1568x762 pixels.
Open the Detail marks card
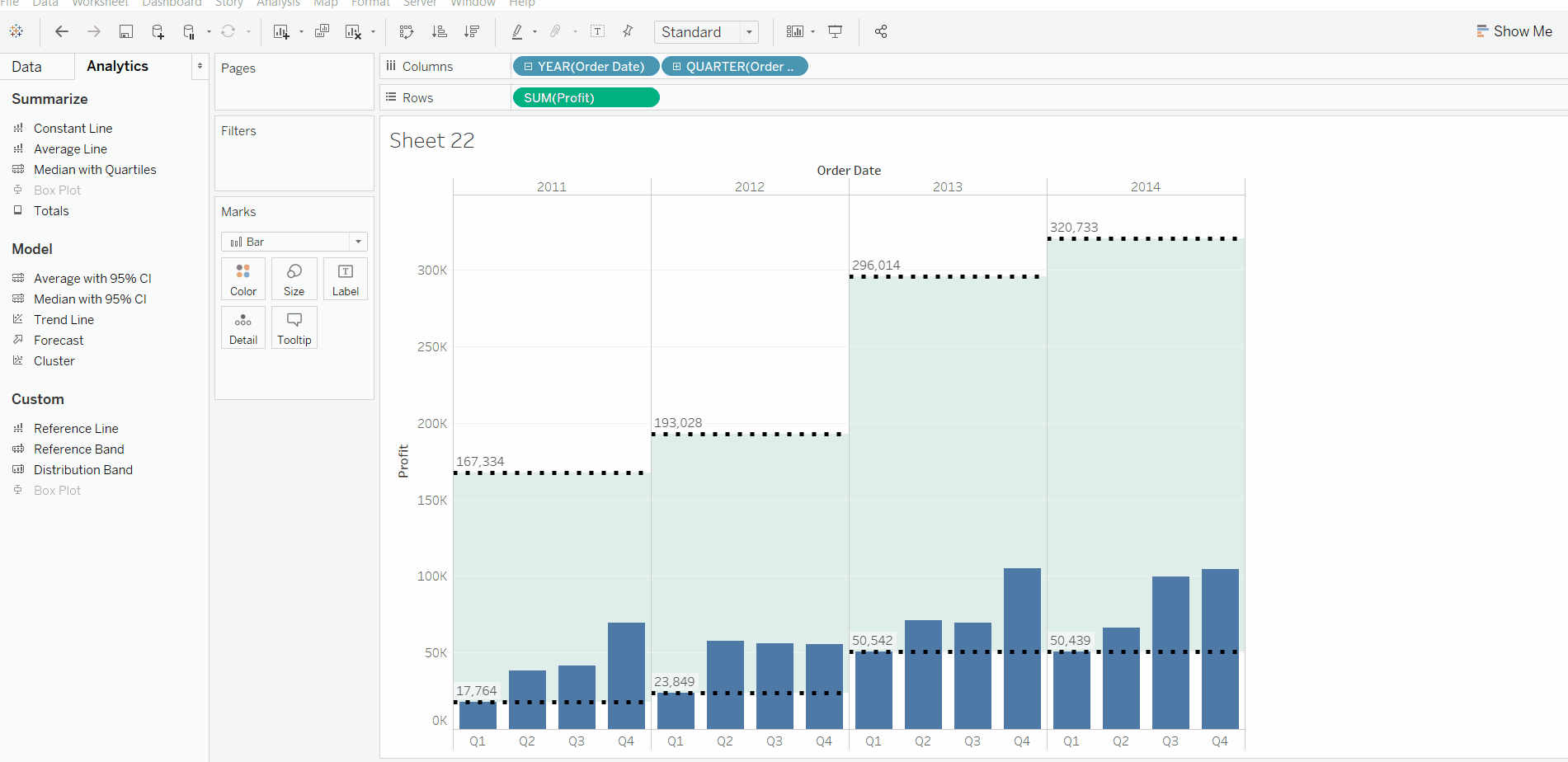pos(243,327)
